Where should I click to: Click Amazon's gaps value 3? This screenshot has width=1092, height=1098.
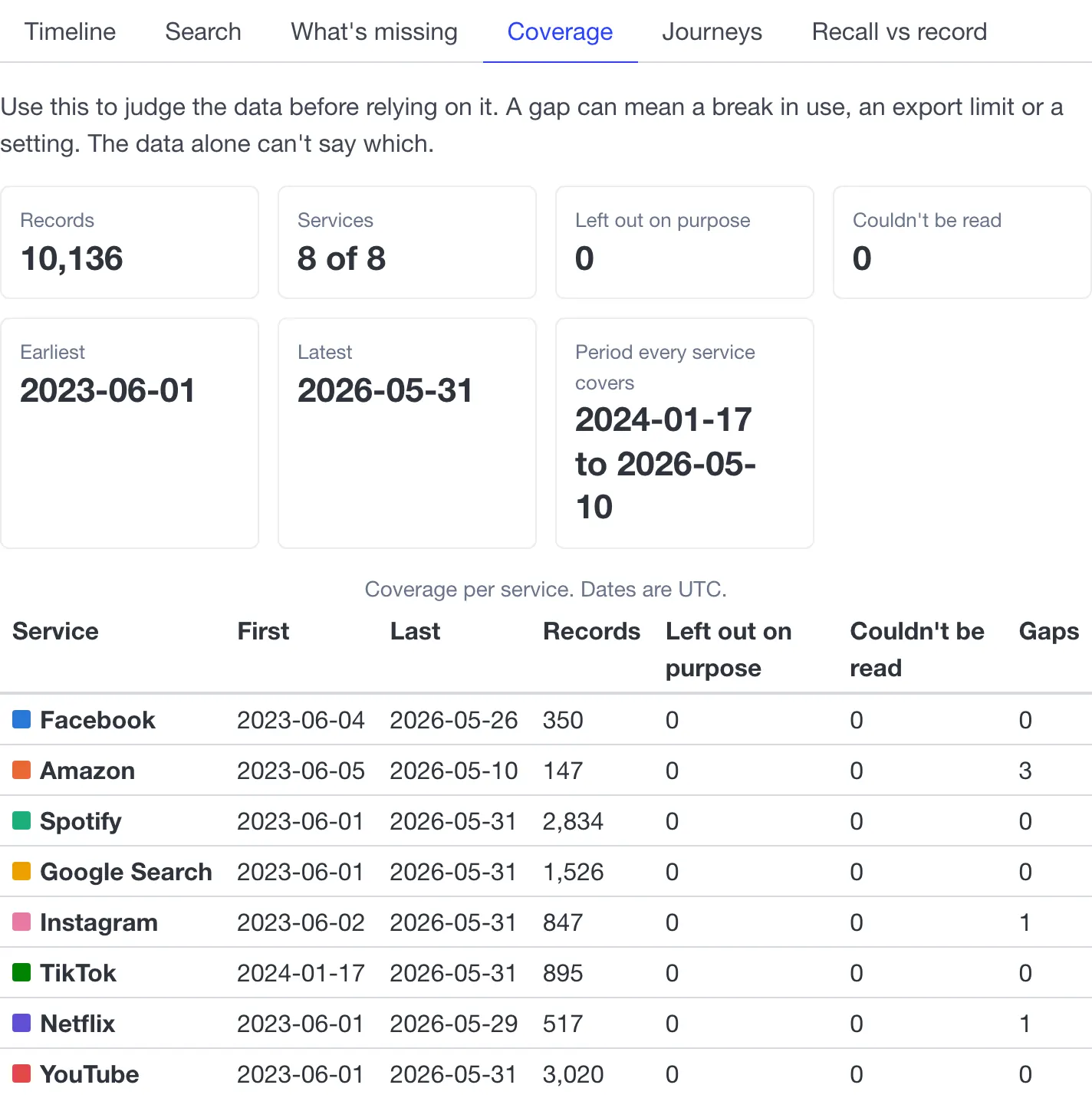tap(1025, 771)
